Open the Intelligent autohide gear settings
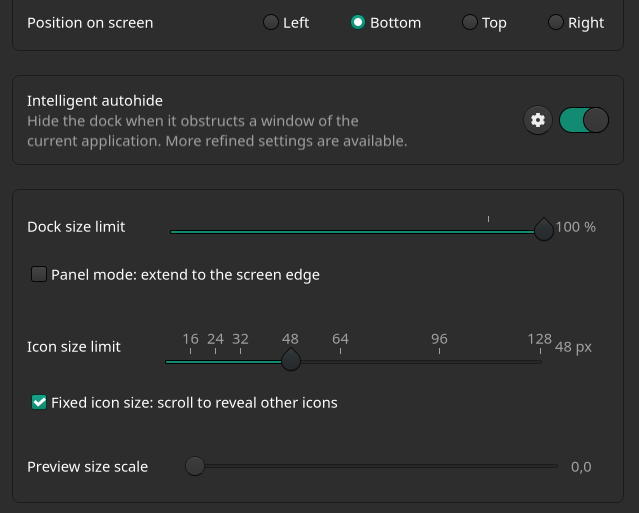The height and width of the screenshot is (513, 639). pyautogui.click(x=538, y=121)
